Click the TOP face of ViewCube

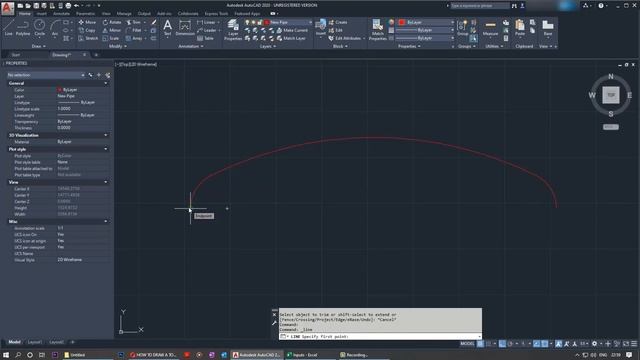click(611, 95)
